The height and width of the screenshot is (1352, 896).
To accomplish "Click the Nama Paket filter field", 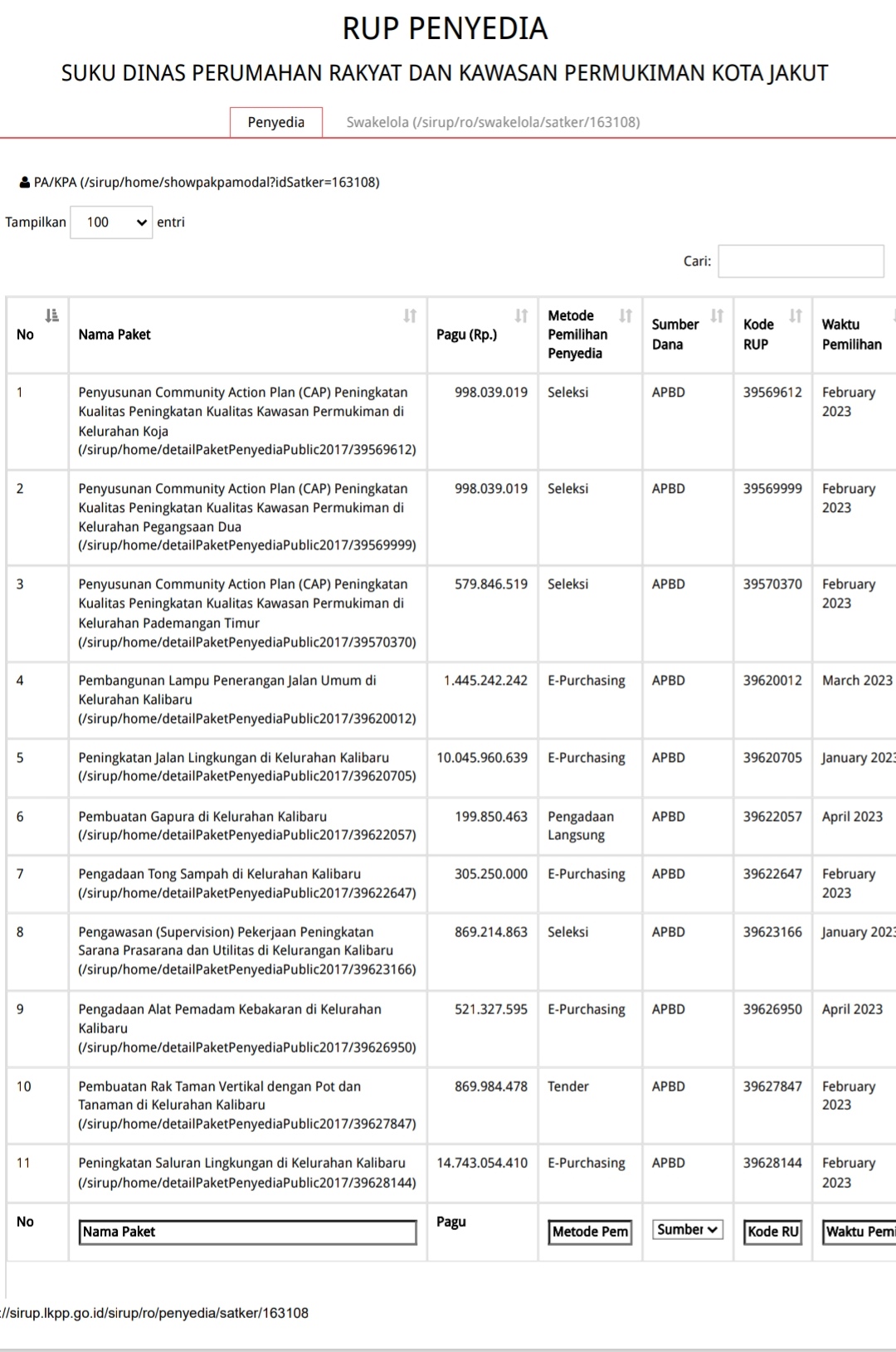I will tap(247, 1232).
